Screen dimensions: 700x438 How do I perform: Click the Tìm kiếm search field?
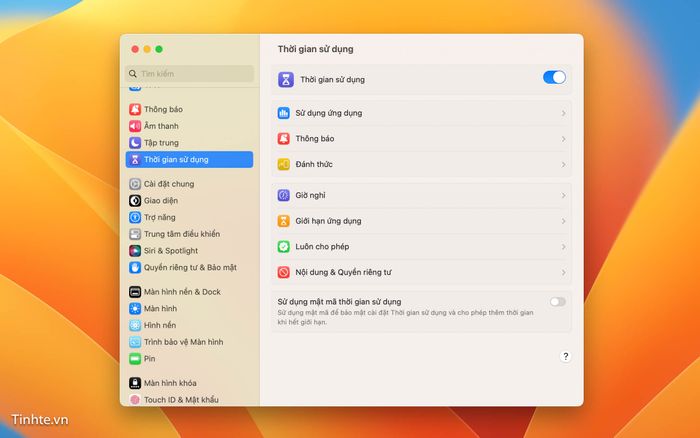(190, 74)
